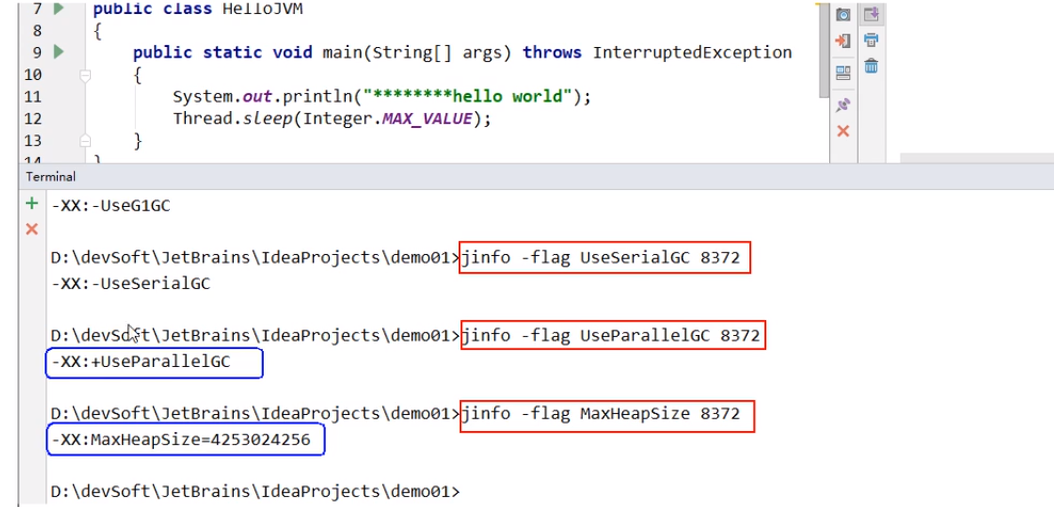This screenshot has height=507, width=1054.
Task: Collapse the code block at the line 10 fold marker
Action: [x=85, y=75]
